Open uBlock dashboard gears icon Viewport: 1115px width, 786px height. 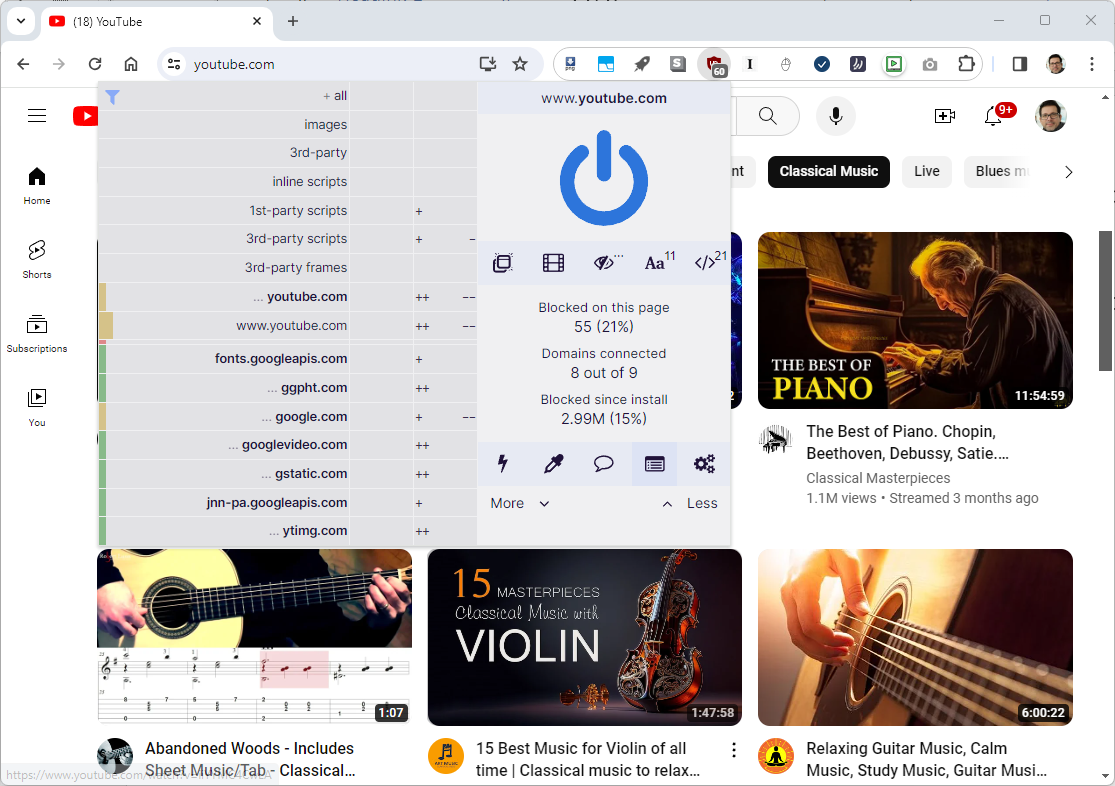(705, 464)
